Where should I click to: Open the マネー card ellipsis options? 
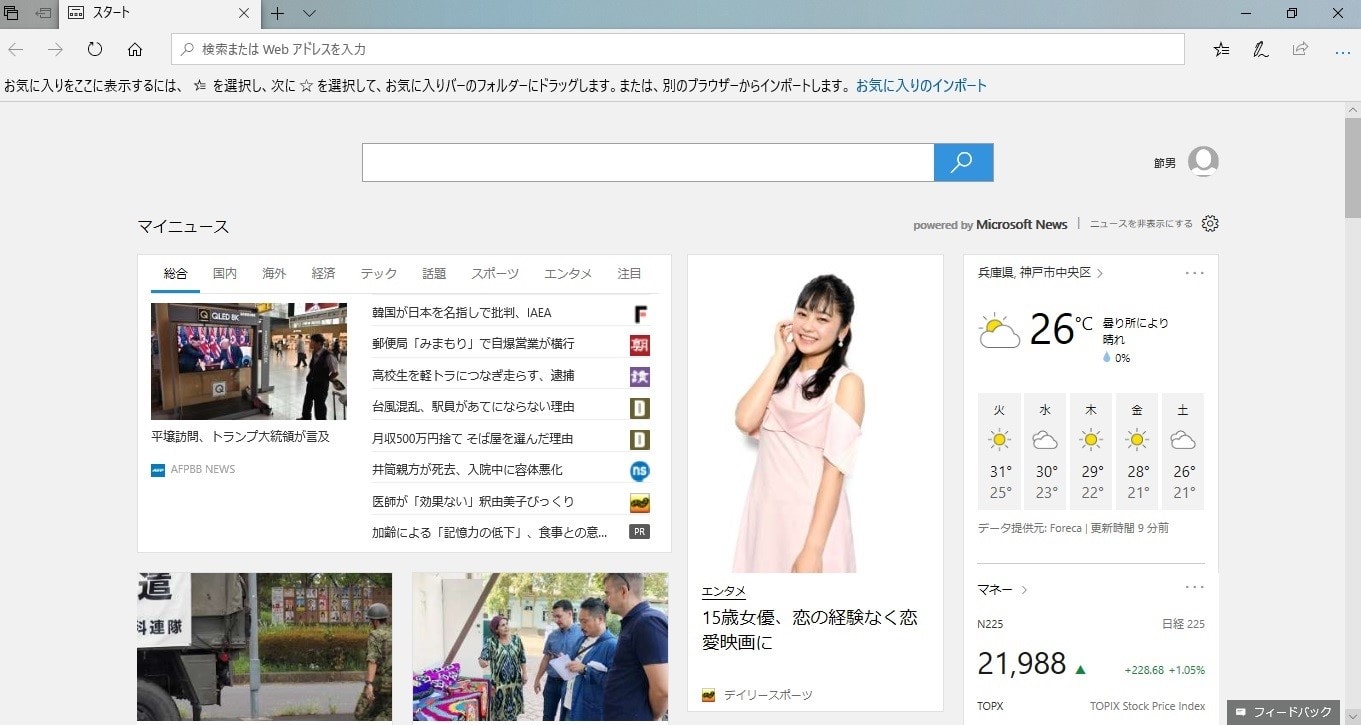point(1195,587)
